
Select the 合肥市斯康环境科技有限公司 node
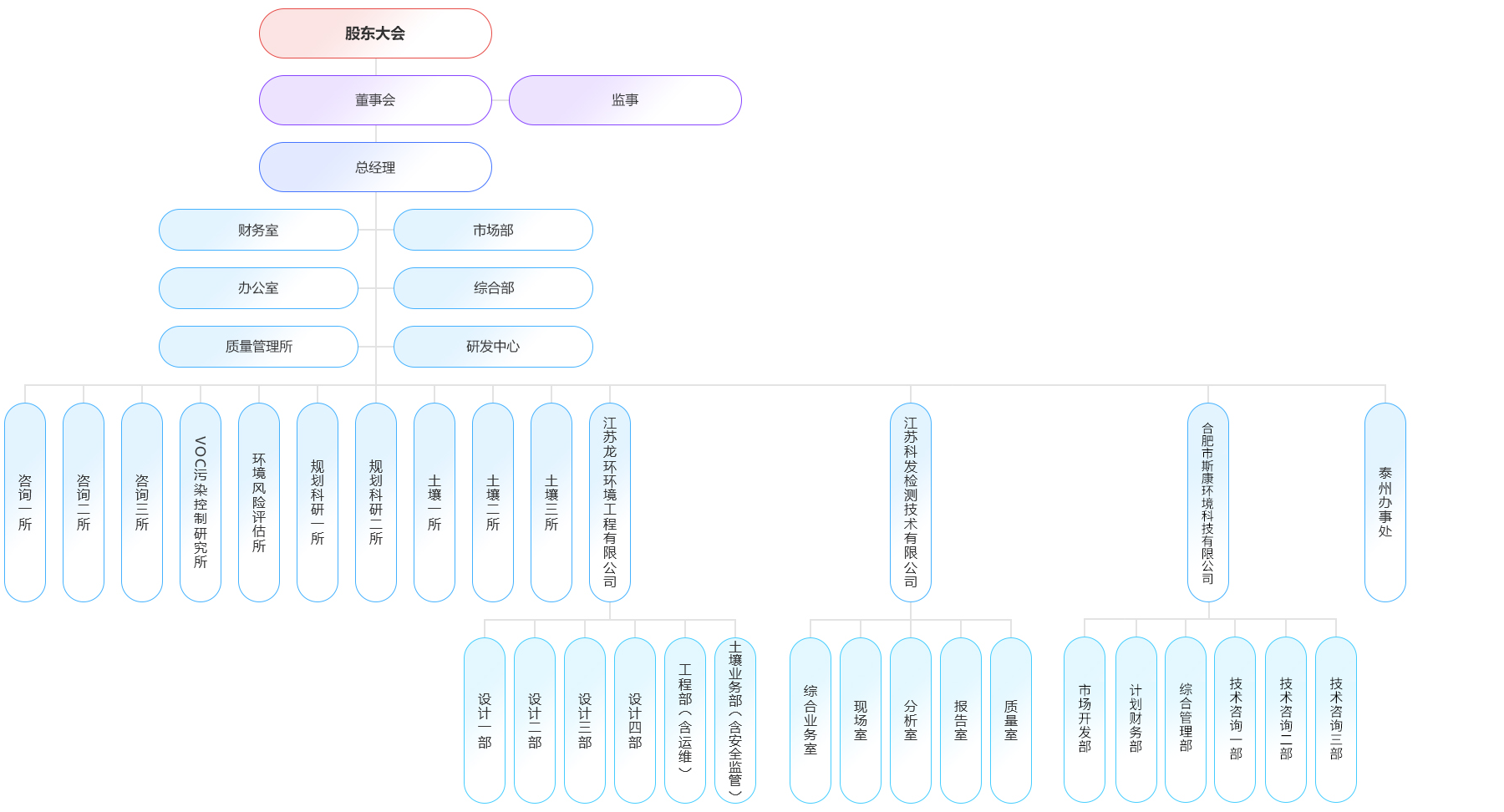[x=1208, y=502]
